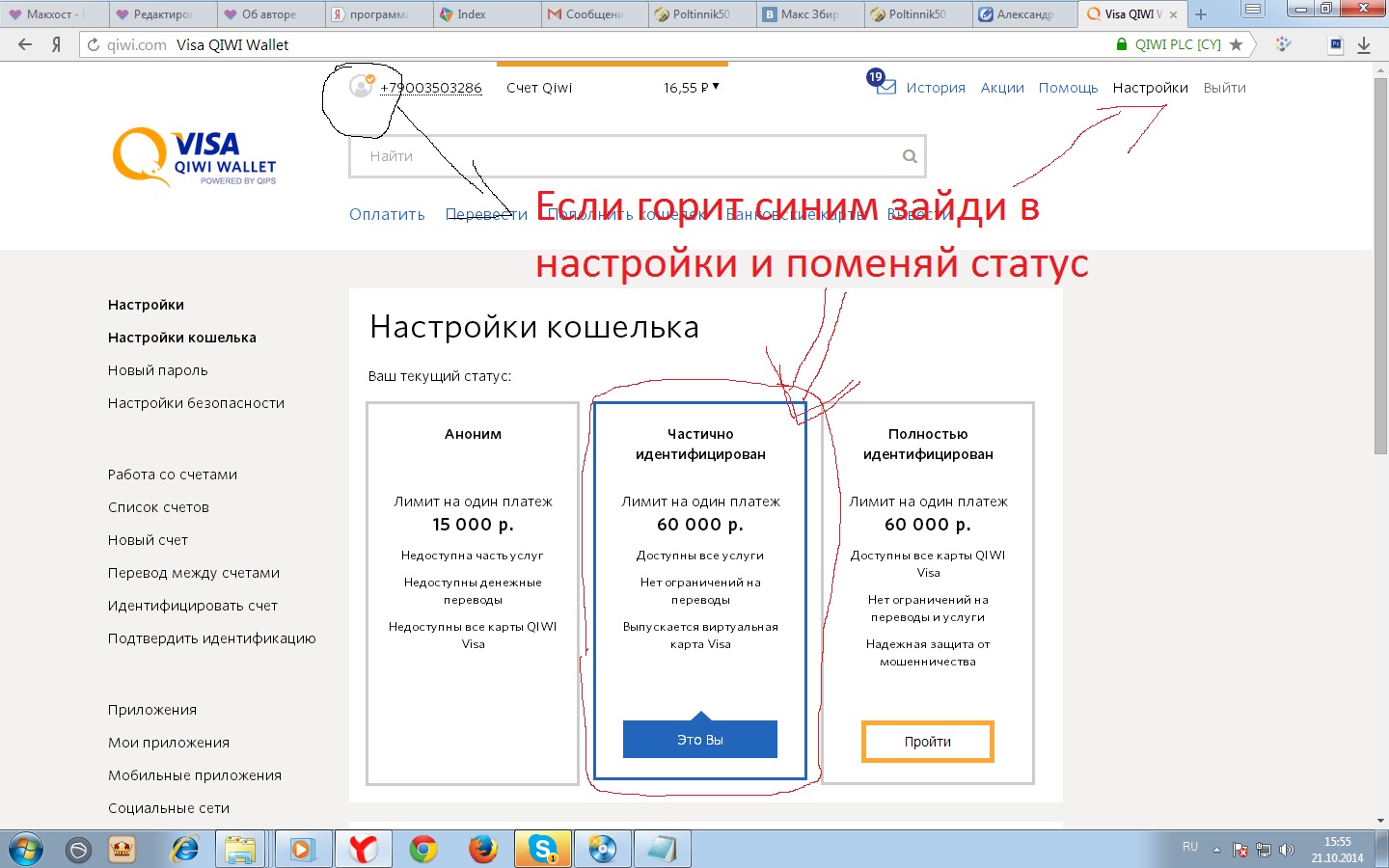Open the Windows Start menu

26,850
